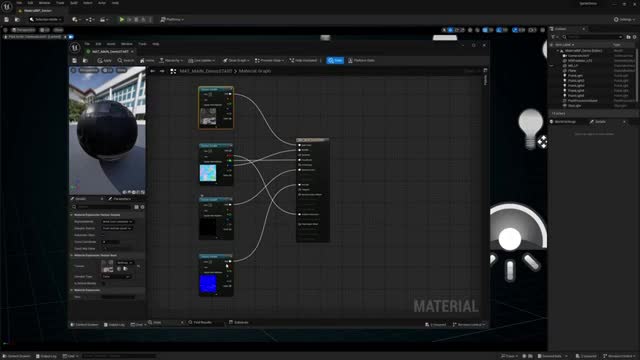This screenshot has height=360, width=640.
Task: Open Help menu of material editor
Action: pyautogui.click(x=156, y=44)
